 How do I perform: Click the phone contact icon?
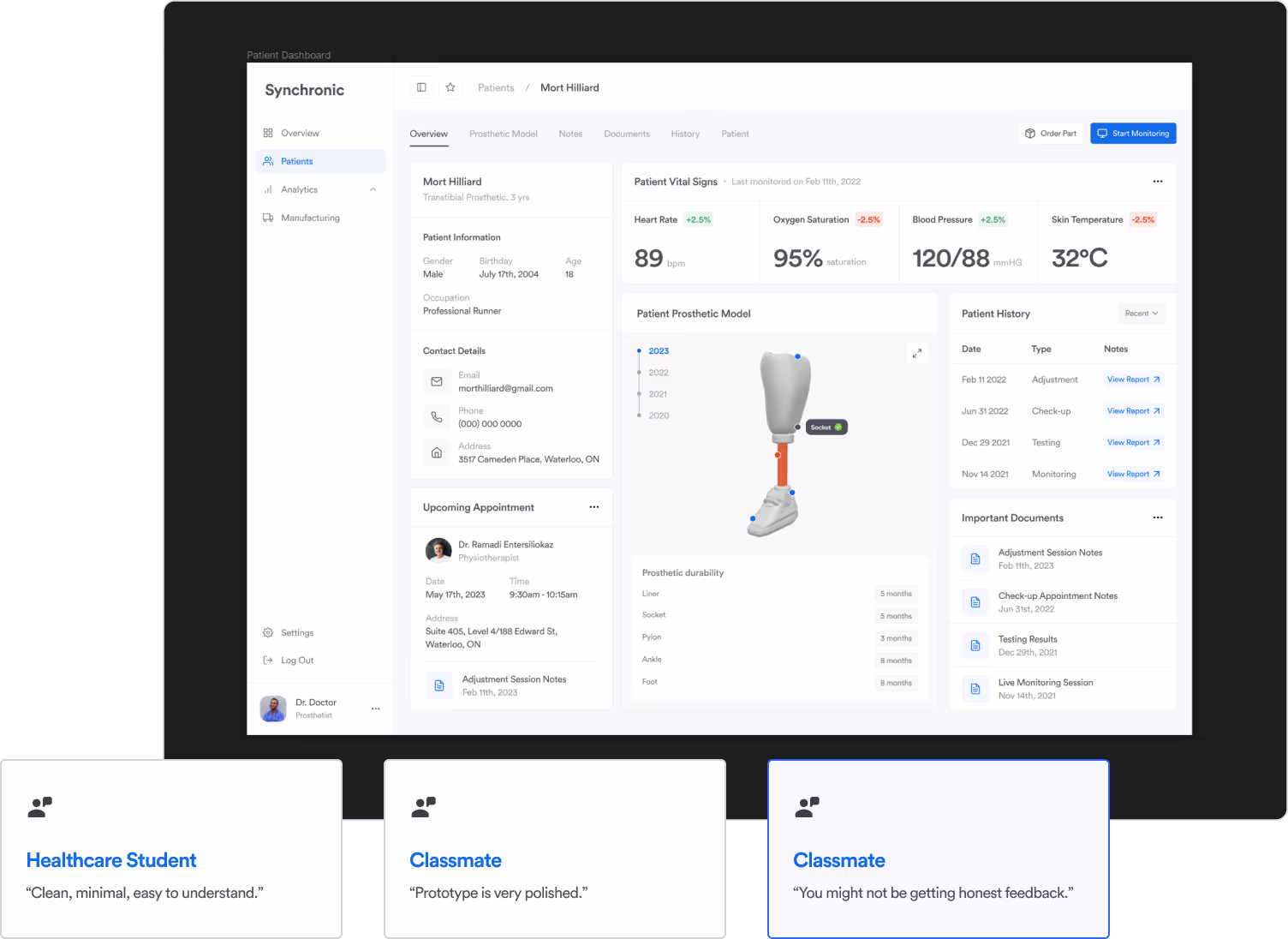[437, 417]
